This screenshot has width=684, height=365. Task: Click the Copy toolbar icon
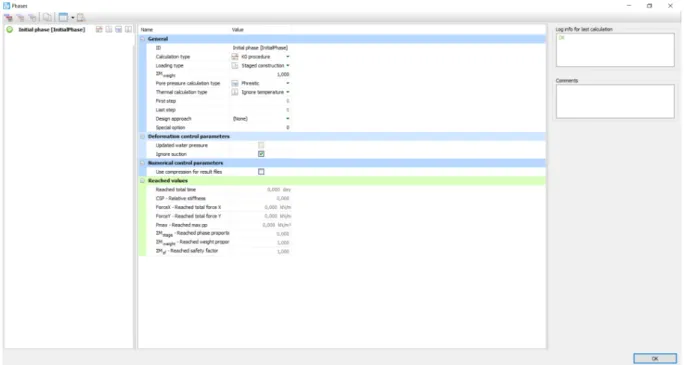point(47,18)
